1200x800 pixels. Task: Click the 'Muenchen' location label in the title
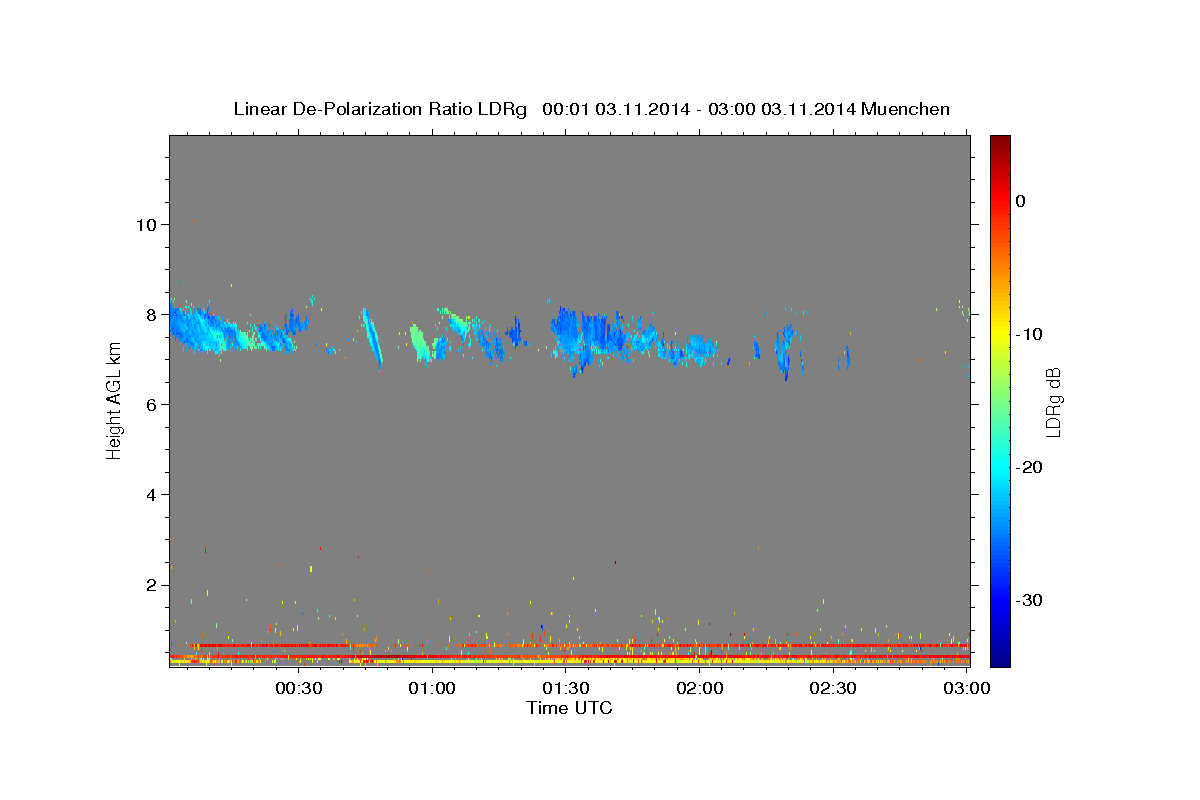[906, 109]
